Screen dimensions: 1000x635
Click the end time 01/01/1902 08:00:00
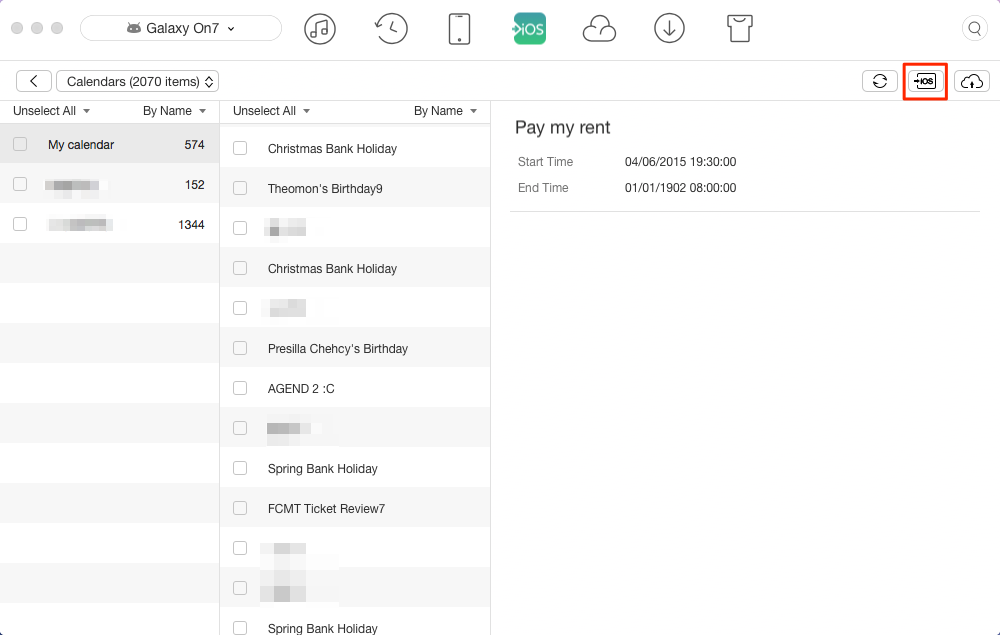[x=680, y=188]
